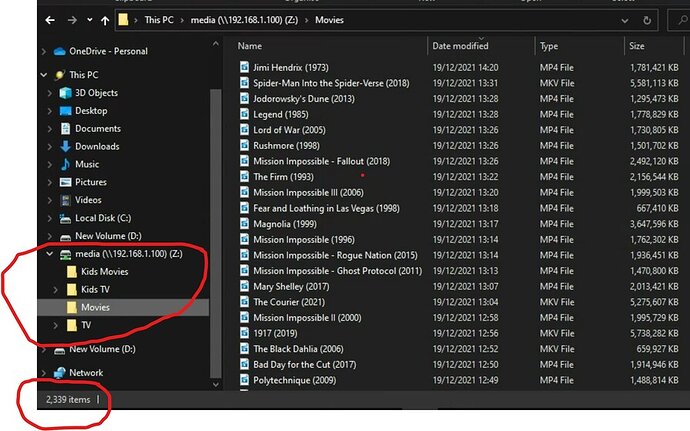Sort by Date modified column
Image resolution: width=690 pixels, height=431 pixels.
point(460,46)
